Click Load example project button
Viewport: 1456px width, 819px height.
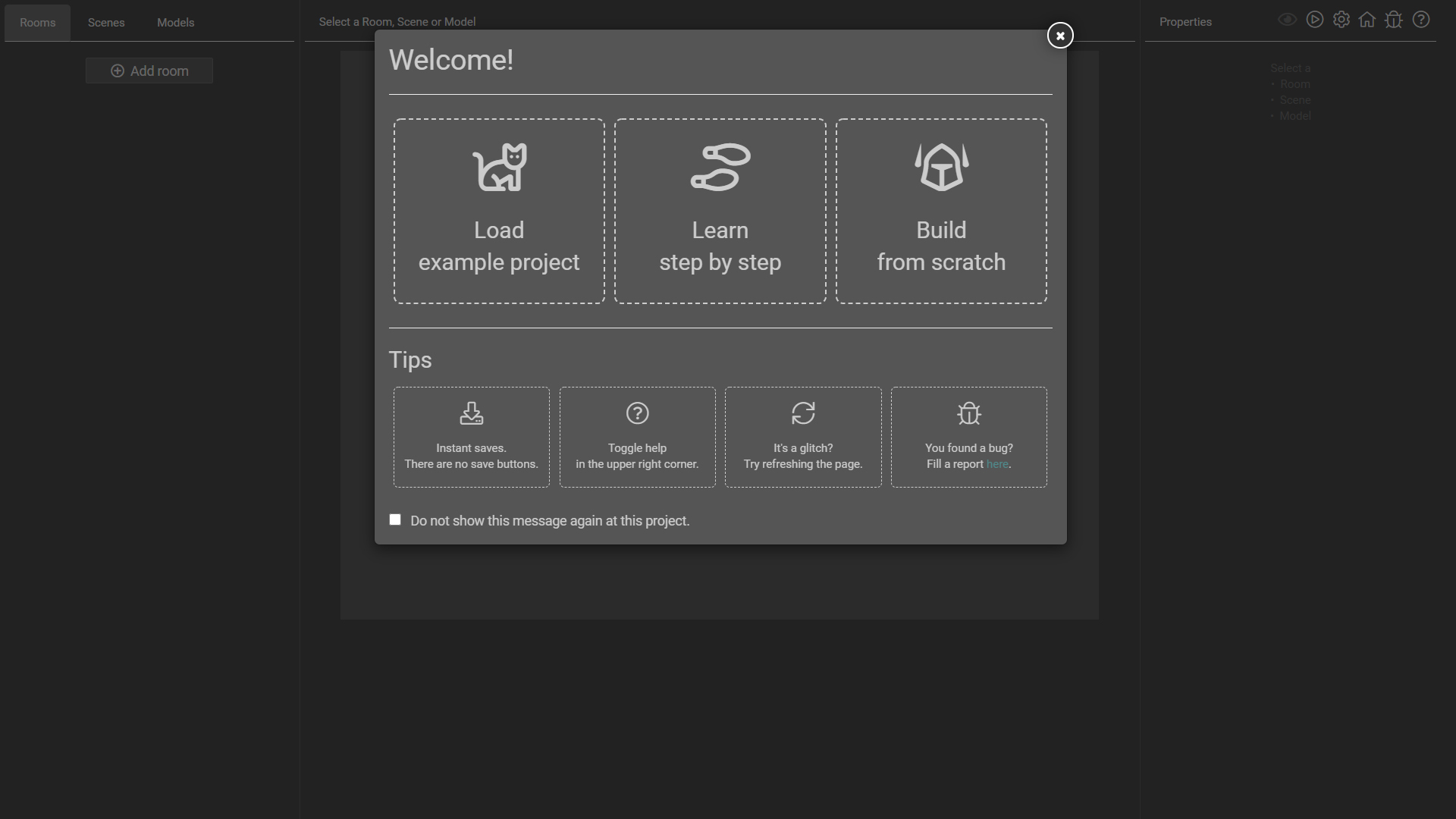499,211
